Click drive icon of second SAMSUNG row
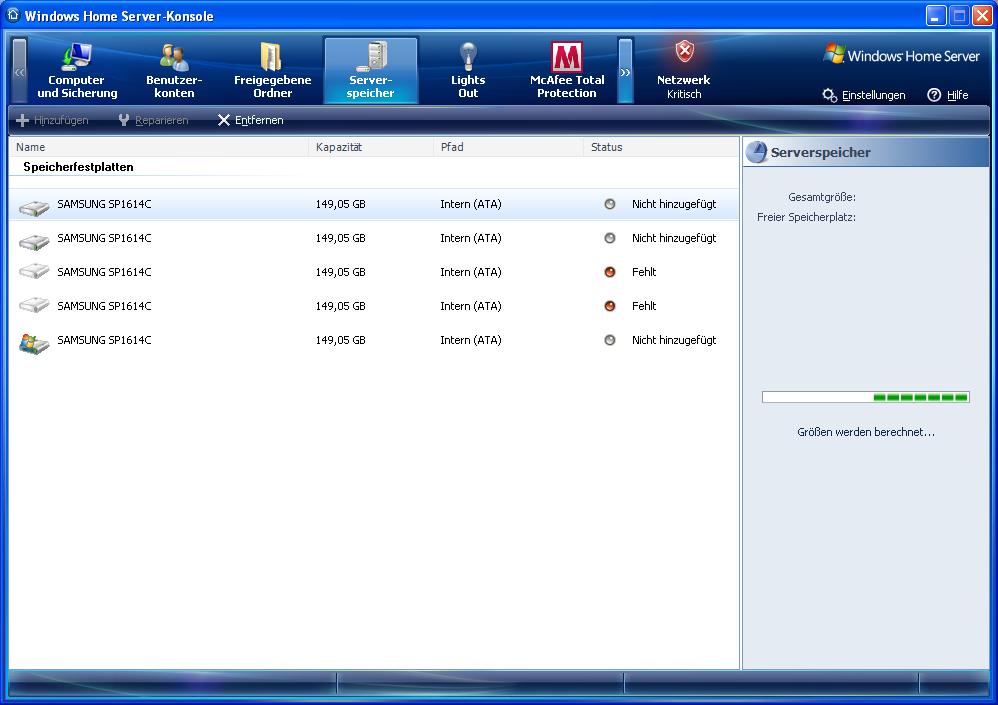 click(x=34, y=240)
